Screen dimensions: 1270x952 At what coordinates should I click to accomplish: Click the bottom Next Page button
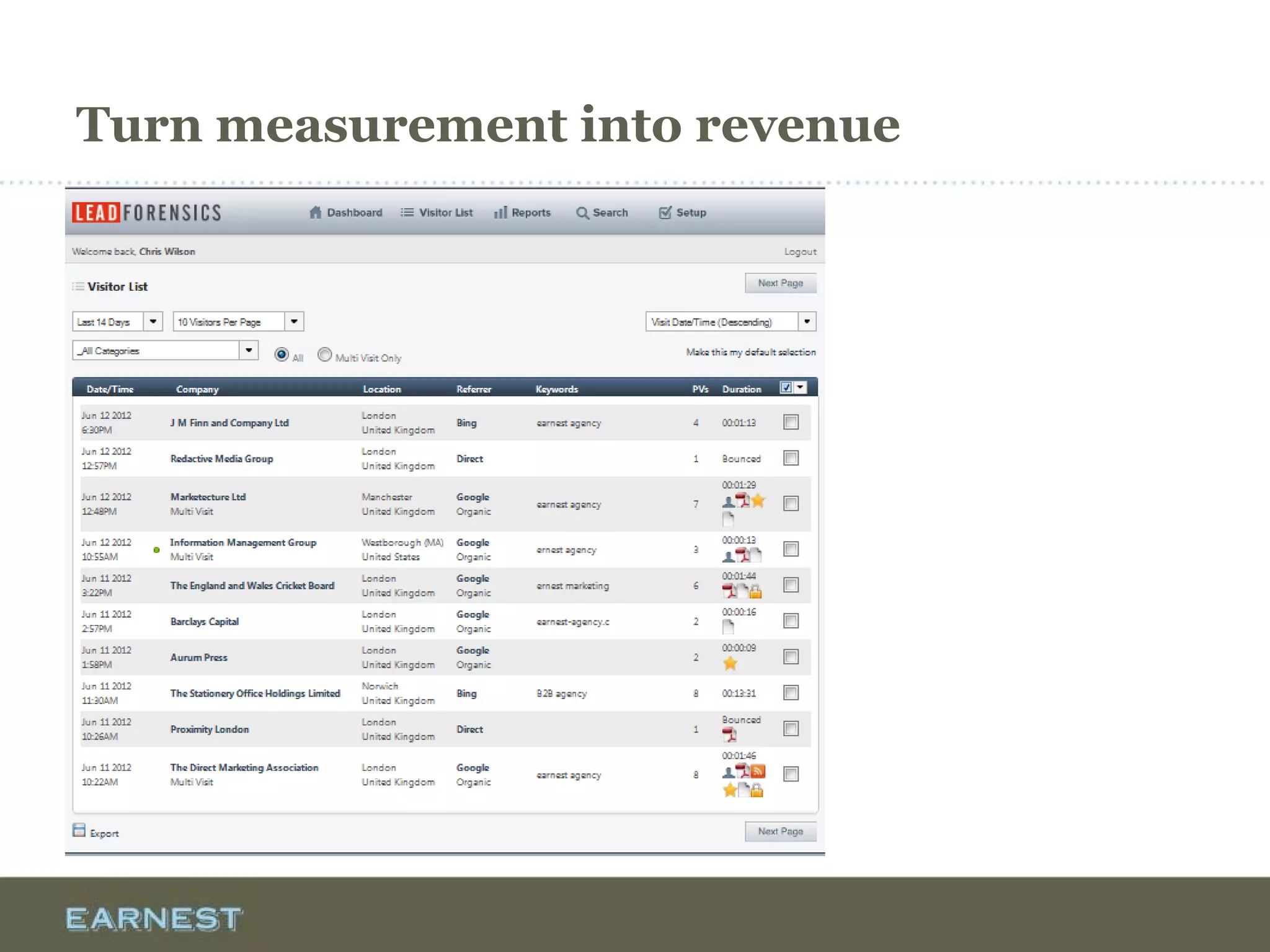[x=781, y=832]
